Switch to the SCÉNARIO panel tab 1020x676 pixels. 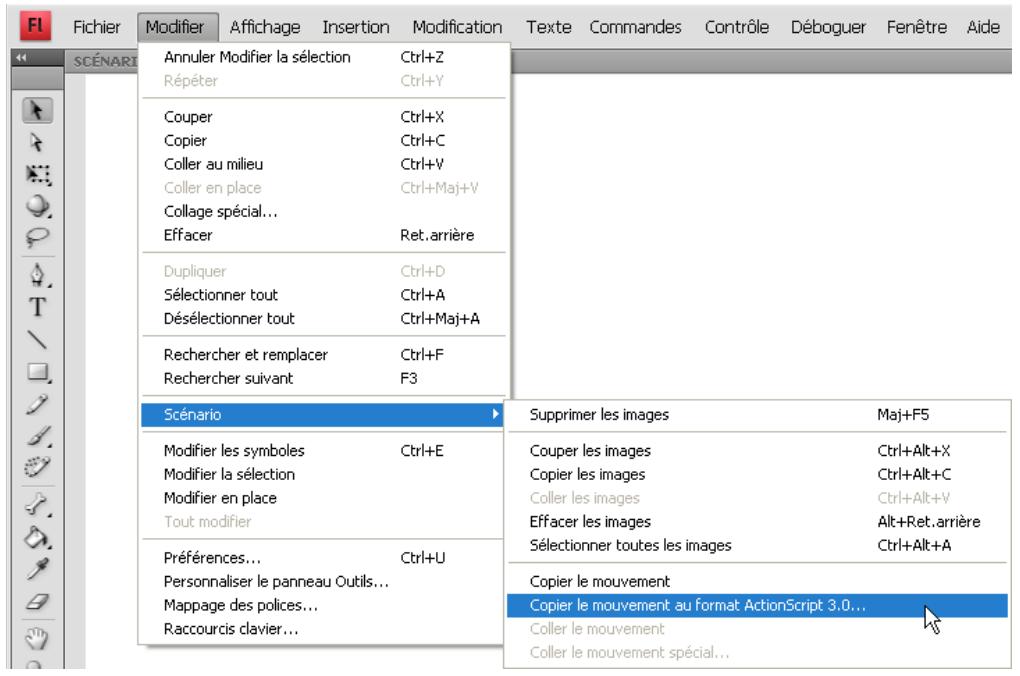(x=104, y=61)
